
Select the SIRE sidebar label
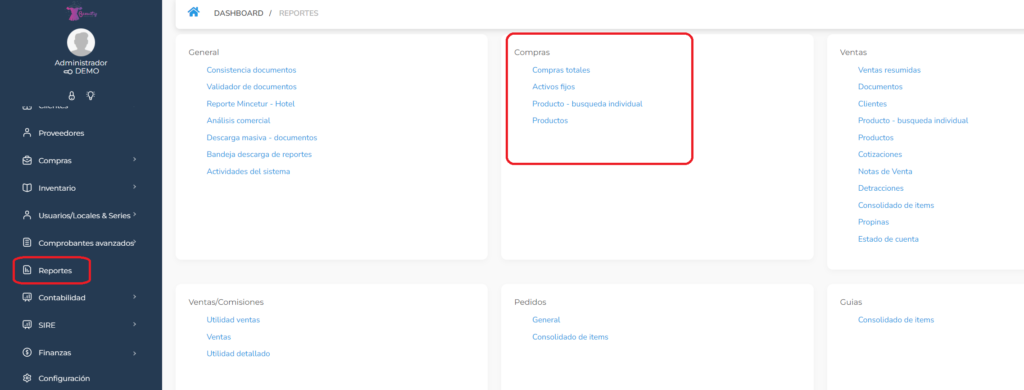coord(46,325)
